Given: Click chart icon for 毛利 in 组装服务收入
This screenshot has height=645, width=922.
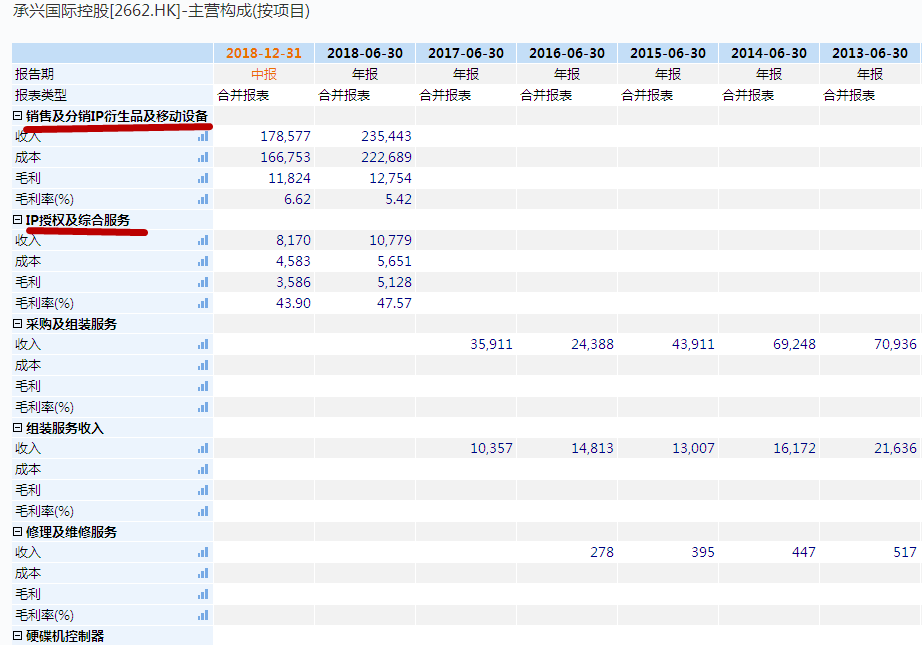Looking at the screenshot, I should [x=203, y=490].
